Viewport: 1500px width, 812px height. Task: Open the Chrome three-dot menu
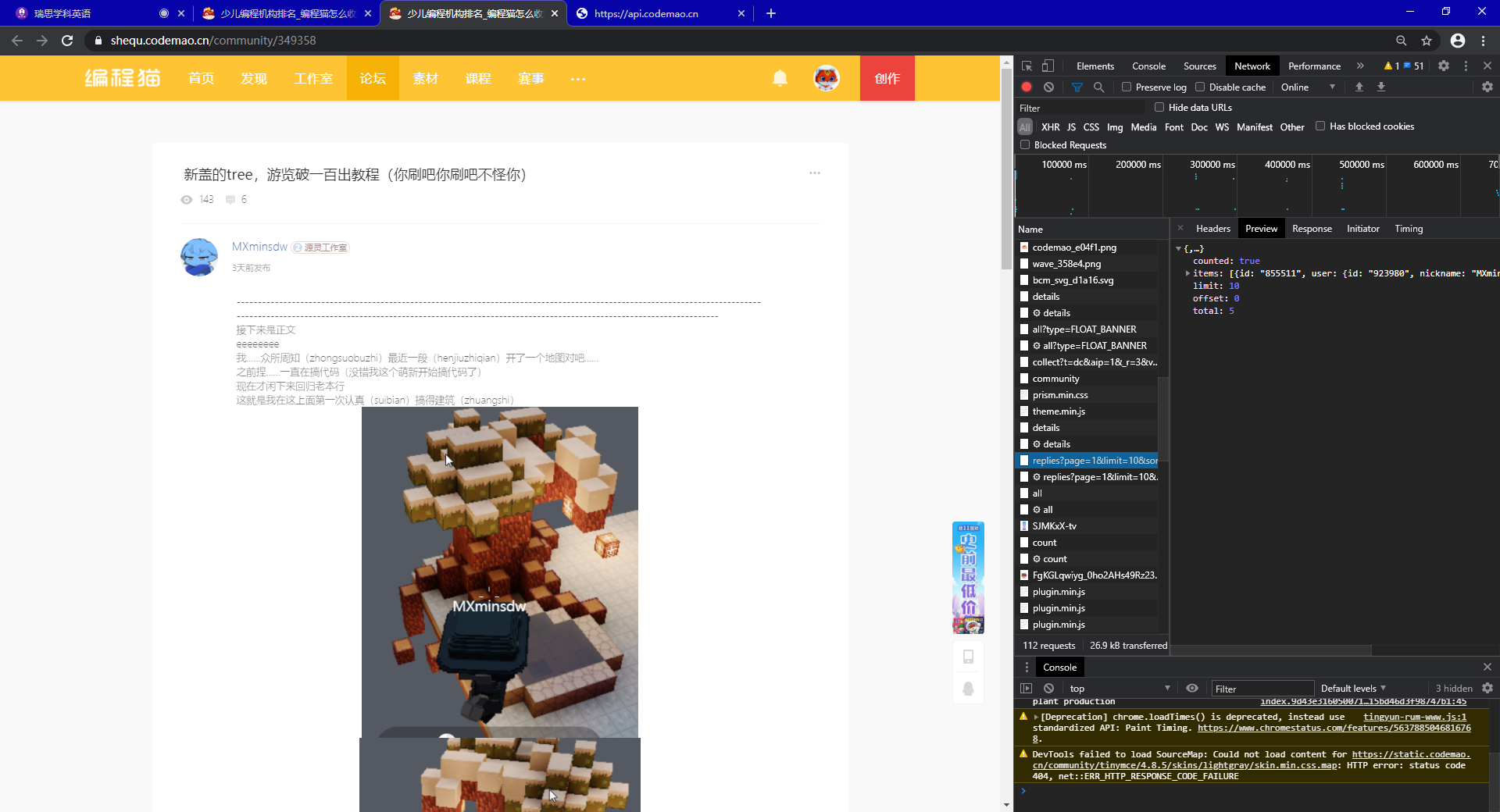click(1484, 41)
